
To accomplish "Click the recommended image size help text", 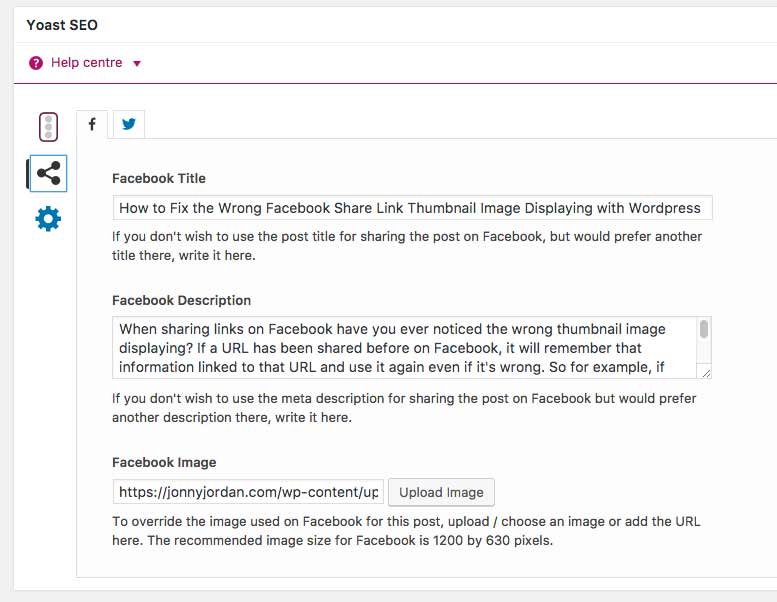I will point(406,531).
